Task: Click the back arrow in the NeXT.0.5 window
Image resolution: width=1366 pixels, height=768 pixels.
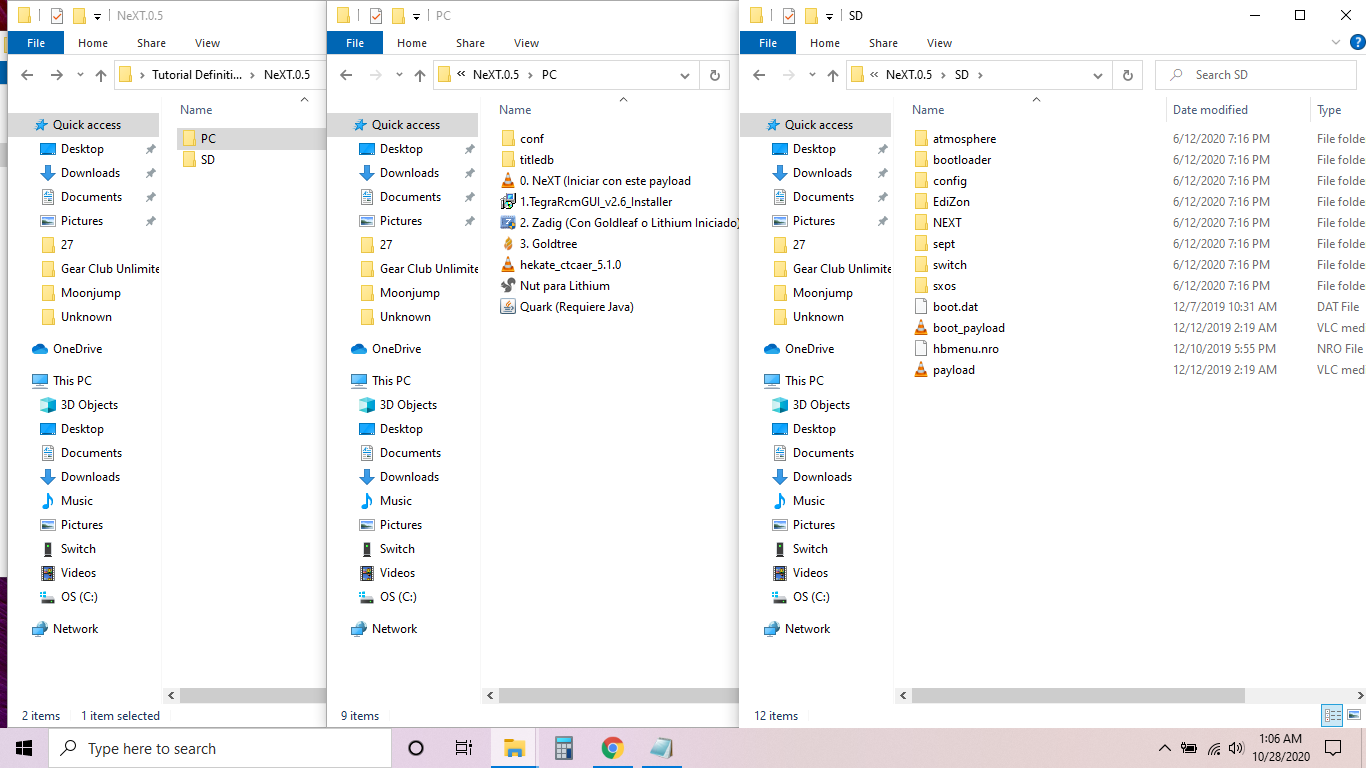Action: pyautogui.click(x=27, y=75)
